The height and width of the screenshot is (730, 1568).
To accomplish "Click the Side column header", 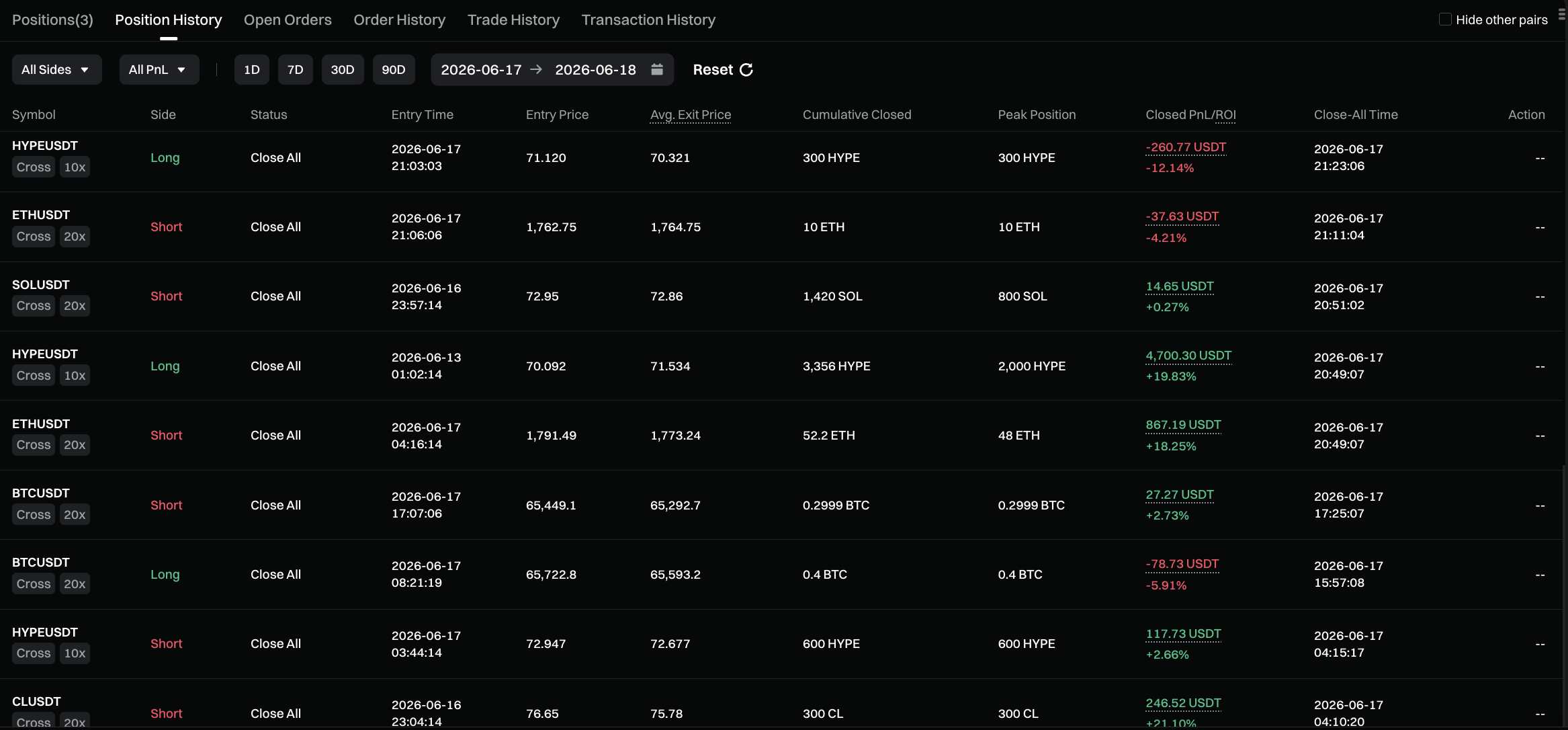I will click(x=163, y=115).
